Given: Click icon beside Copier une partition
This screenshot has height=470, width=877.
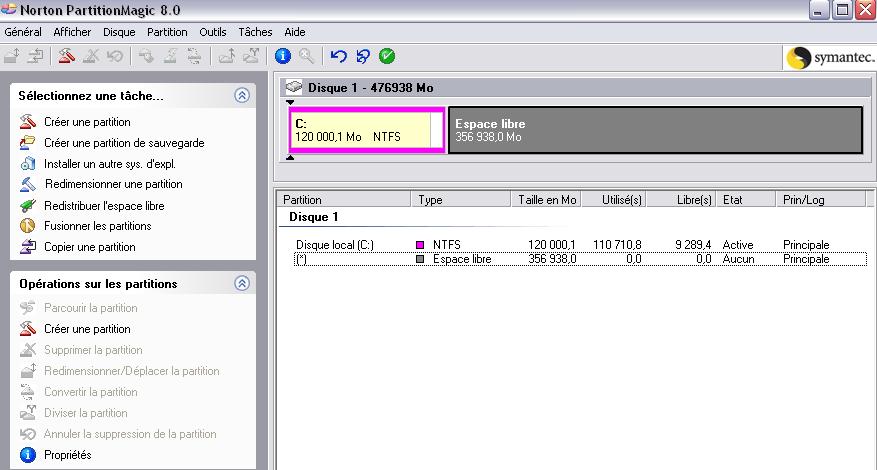Looking at the screenshot, I should (x=27, y=247).
